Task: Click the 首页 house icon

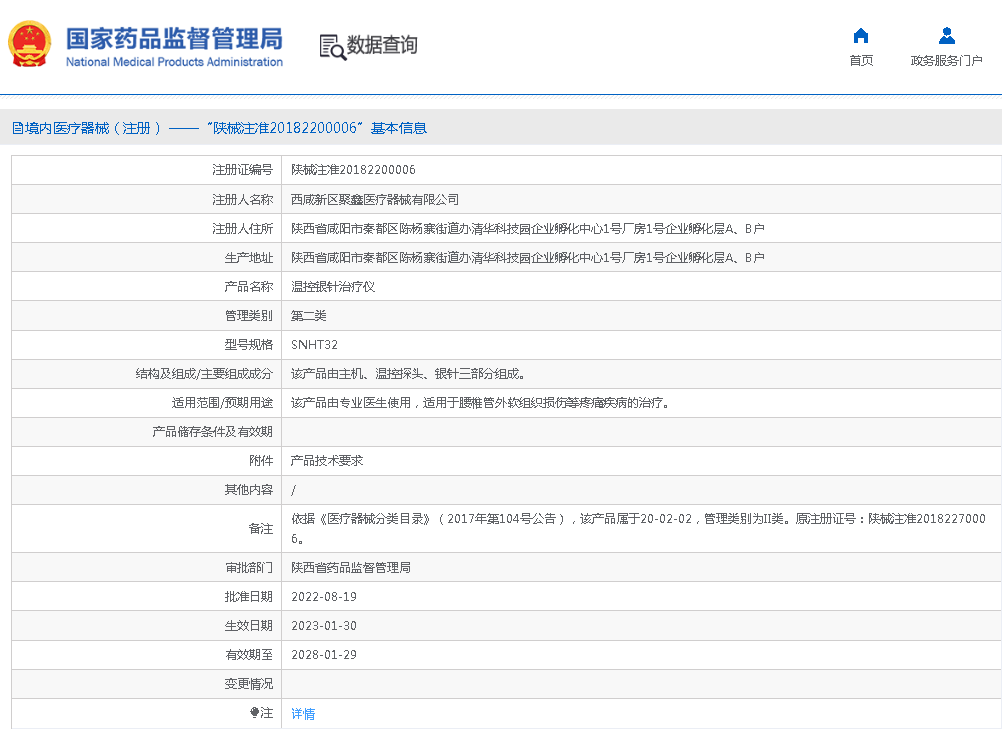Action: [860, 36]
